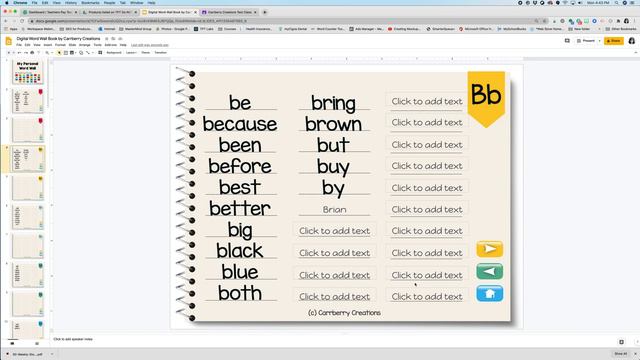Select the text box tool
Image resolution: width=640 pixels, height=360 pixels.
(x=66, y=53)
